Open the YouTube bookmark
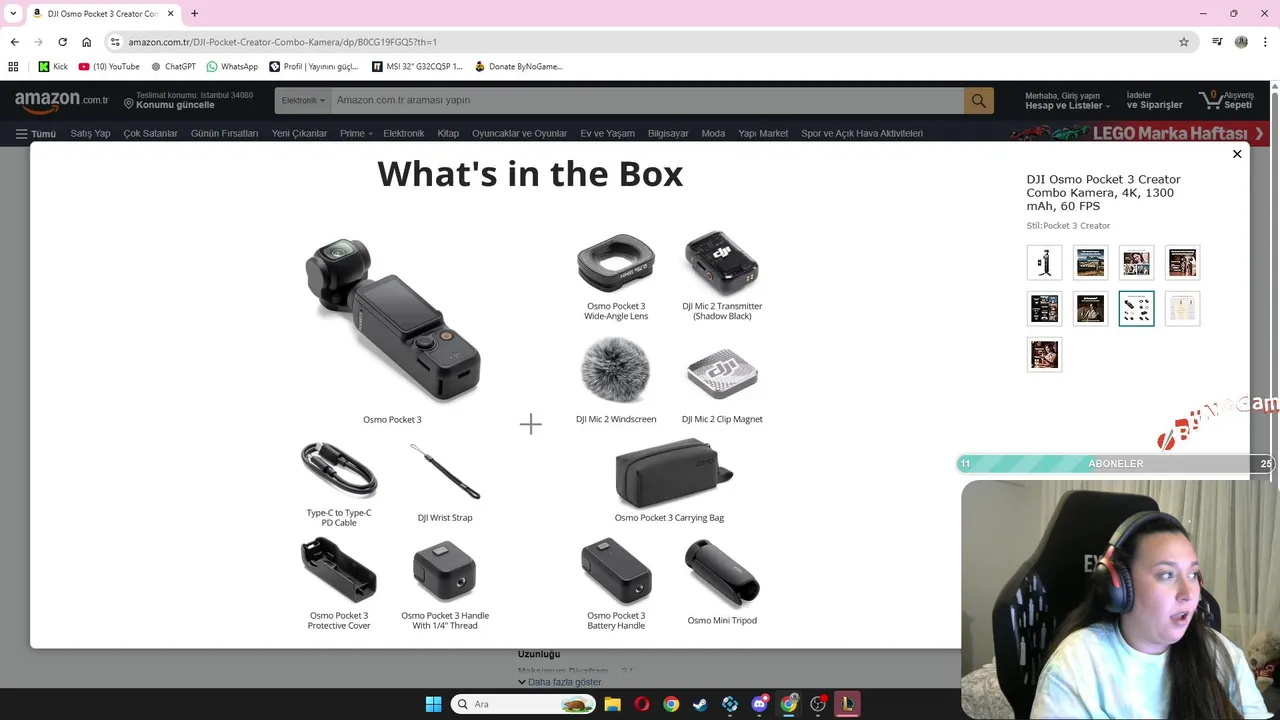This screenshot has height=720, width=1280. 109,67
